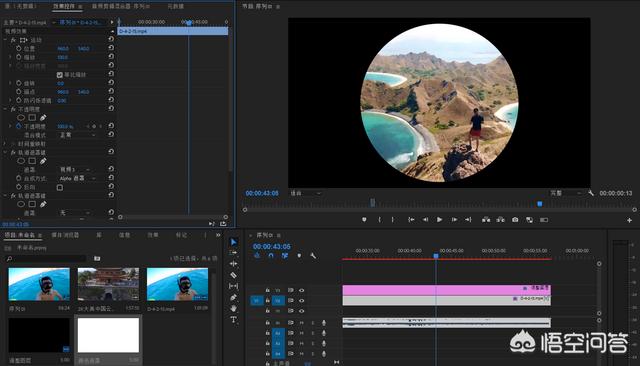The width and height of the screenshot is (640, 366).
Task: Reset the Position parameter
Action: (x=111, y=48)
